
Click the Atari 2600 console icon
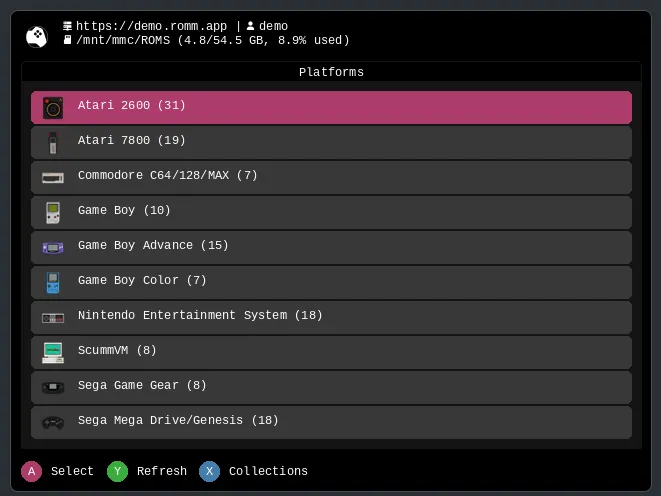pos(53,107)
